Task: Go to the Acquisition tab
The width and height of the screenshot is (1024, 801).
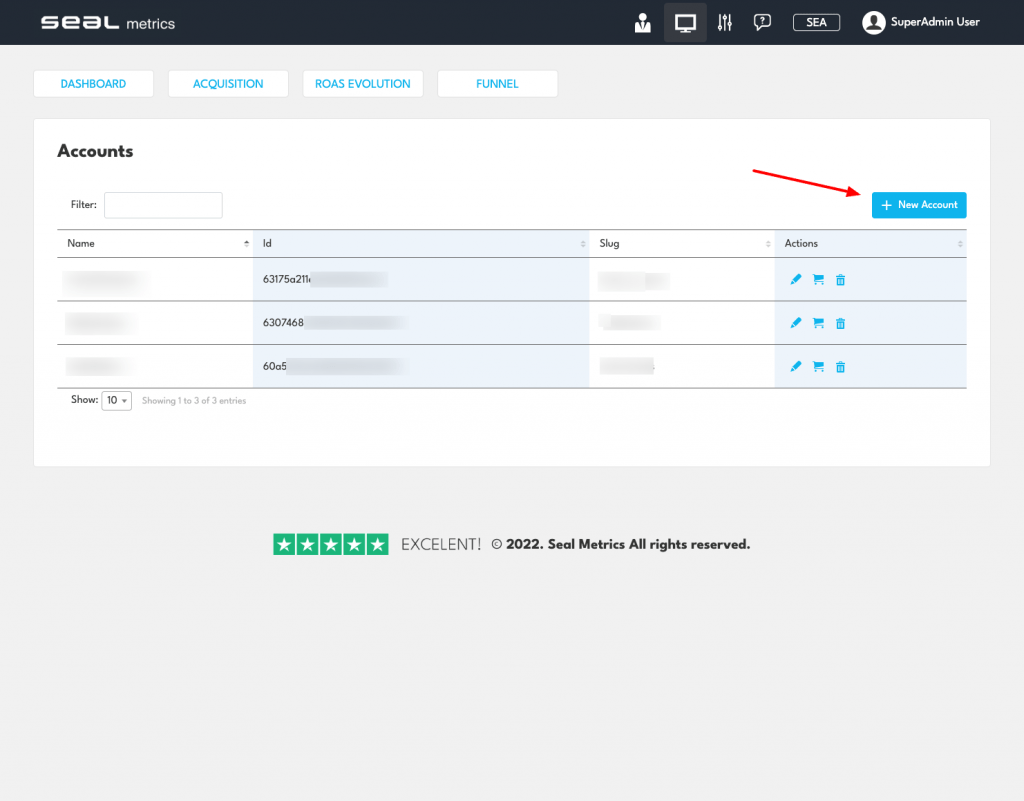Action: click(x=228, y=84)
